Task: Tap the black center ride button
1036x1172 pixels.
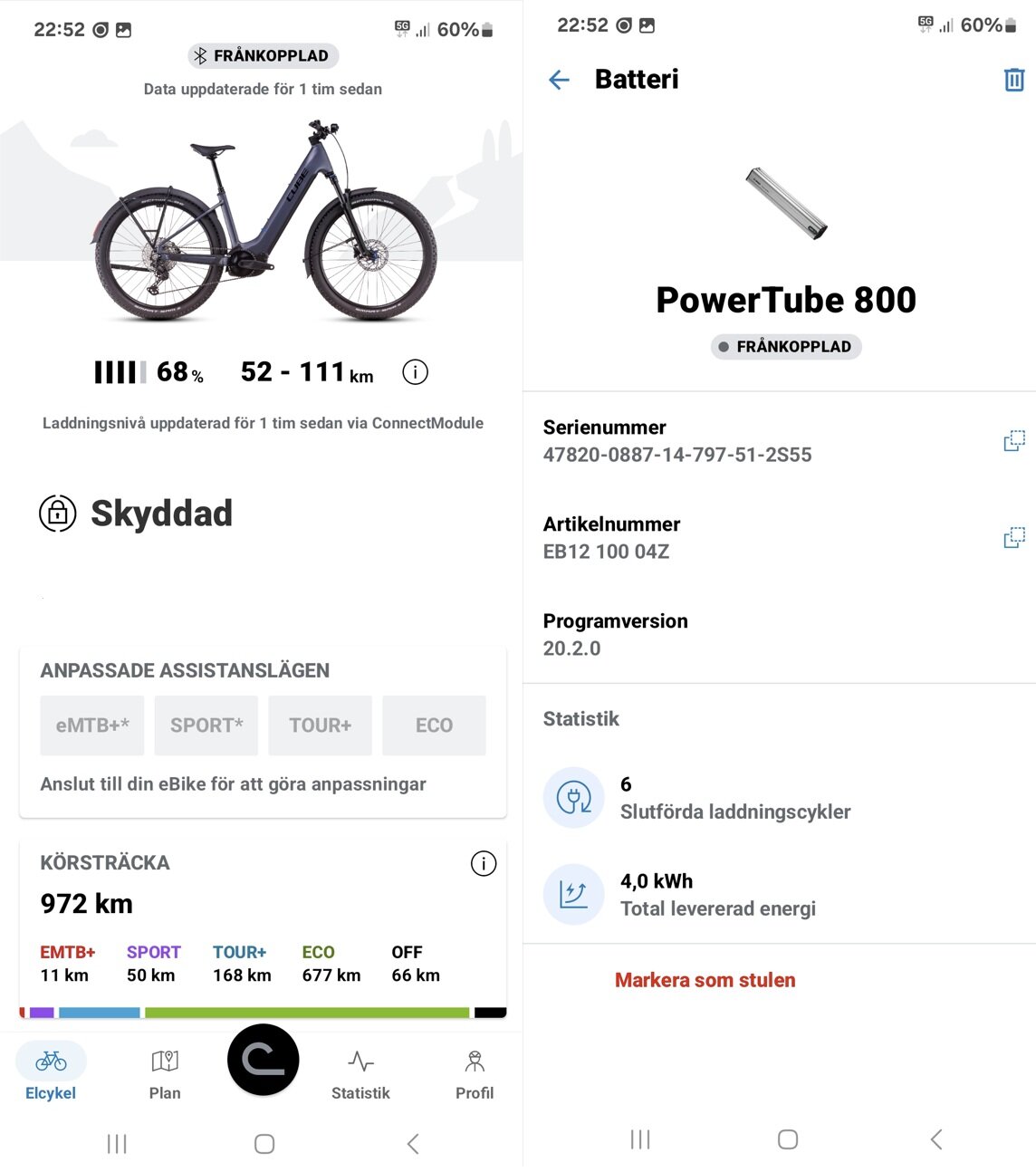Action: click(x=264, y=1060)
